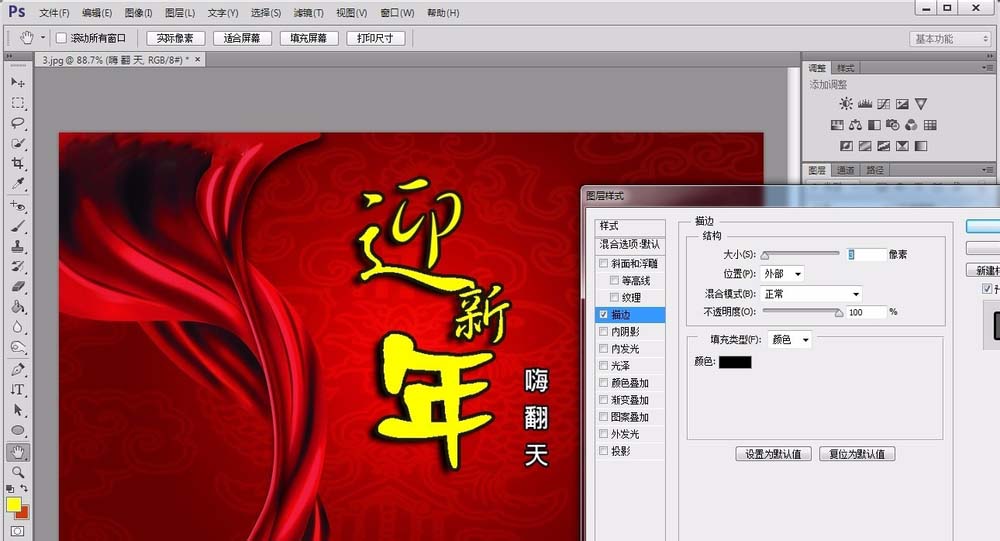Open the stroke 颜色 black swatch
The width and height of the screenshot is (1000, 541).
pos(735,362)
